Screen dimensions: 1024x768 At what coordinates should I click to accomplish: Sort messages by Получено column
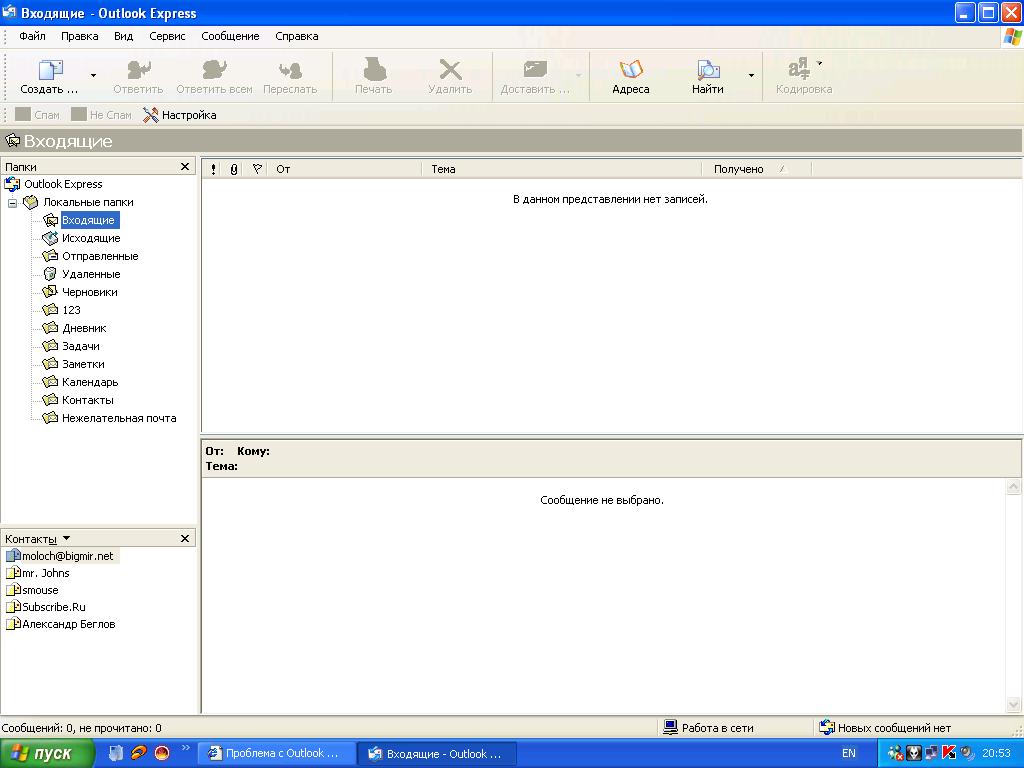click(740, 169)
